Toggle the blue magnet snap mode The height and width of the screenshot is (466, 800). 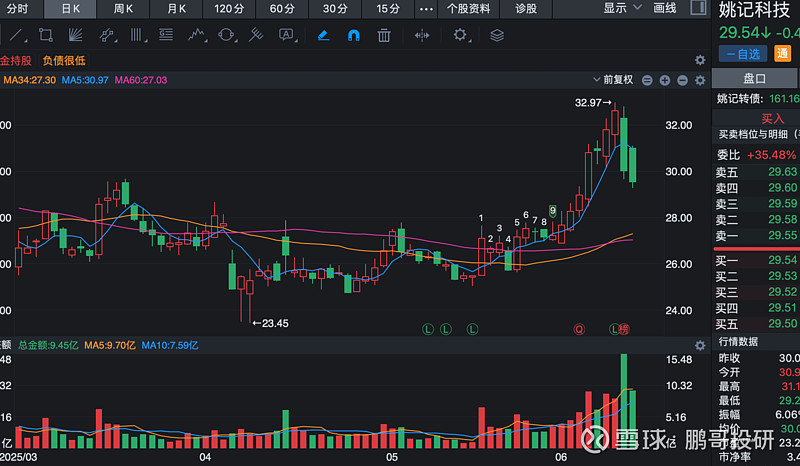point(353,35)
